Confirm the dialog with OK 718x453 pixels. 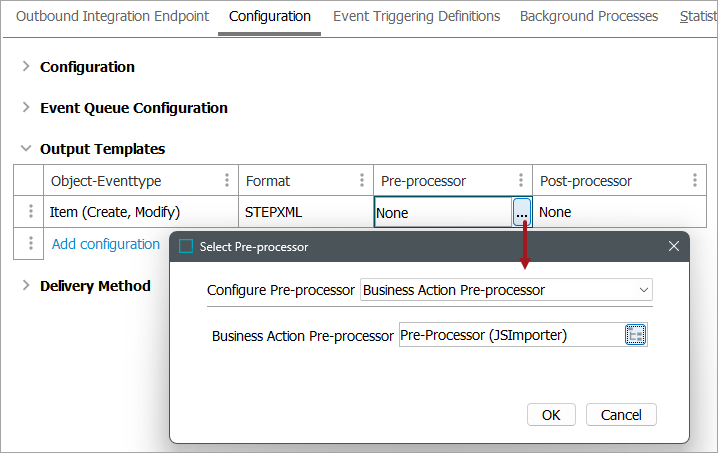(x=551, y=414)
